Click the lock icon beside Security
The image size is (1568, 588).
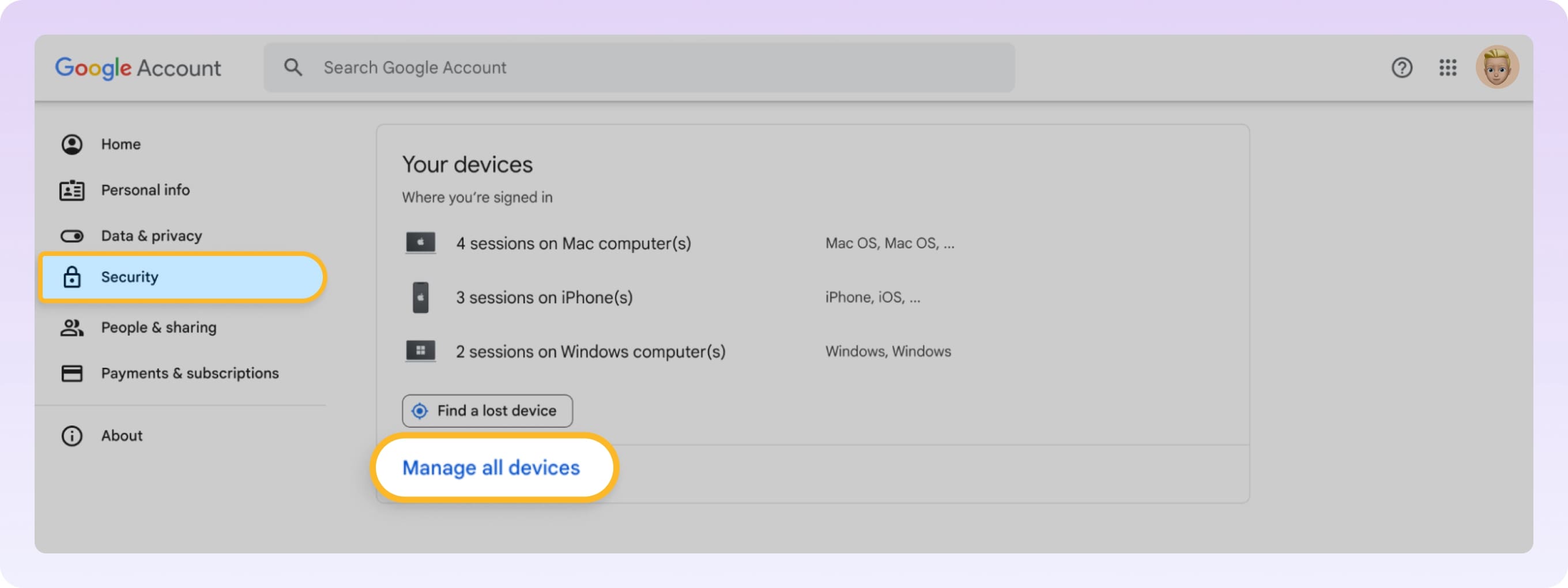click(x=72, y=277)
